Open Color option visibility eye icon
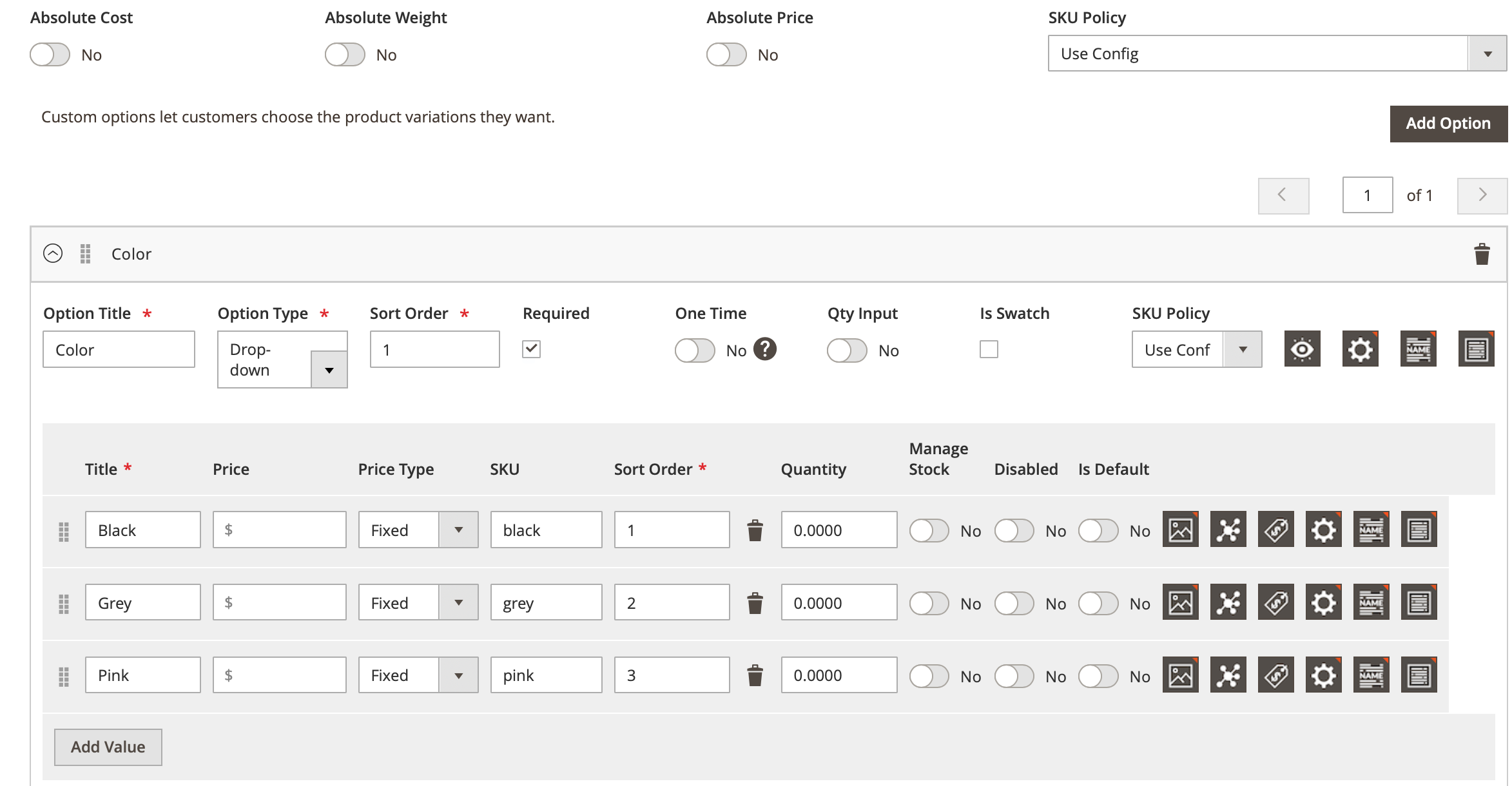The width and height of the screenshot is (1512, 786). [1302, 349]
